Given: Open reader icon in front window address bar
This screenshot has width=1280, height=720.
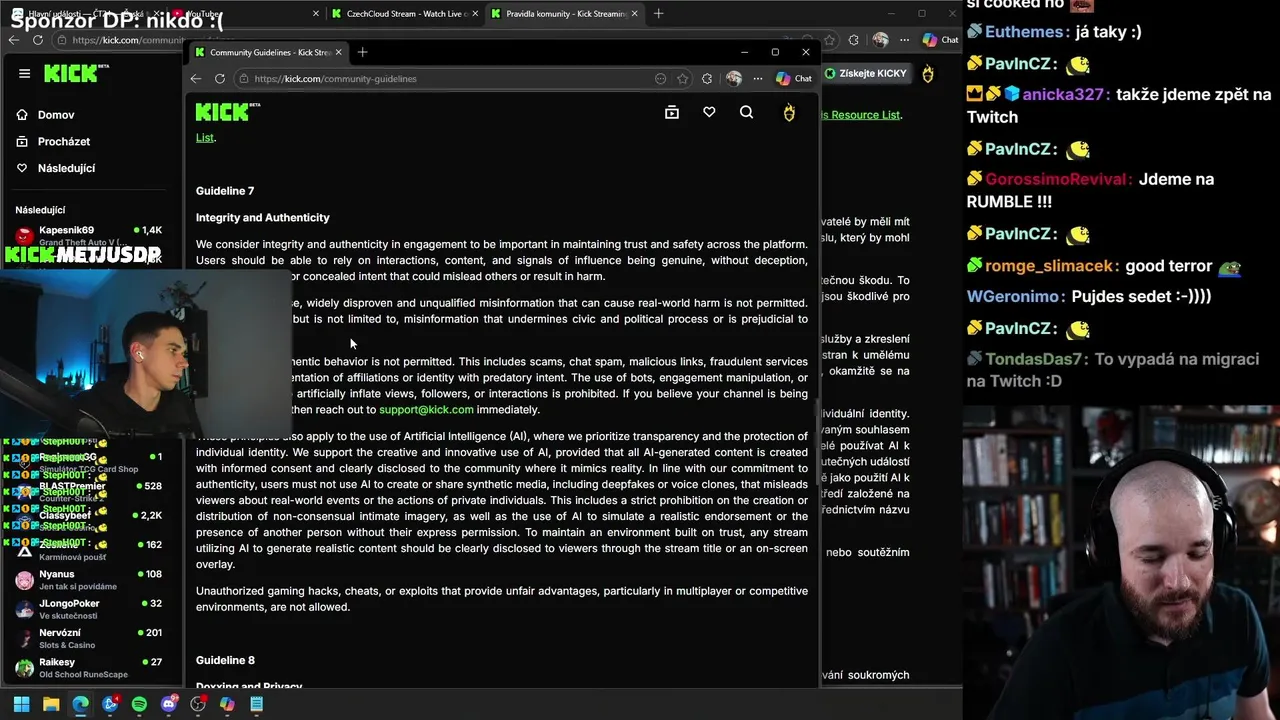Looking at the screenshot, I should pyautogui.click(x=660, y=78).
